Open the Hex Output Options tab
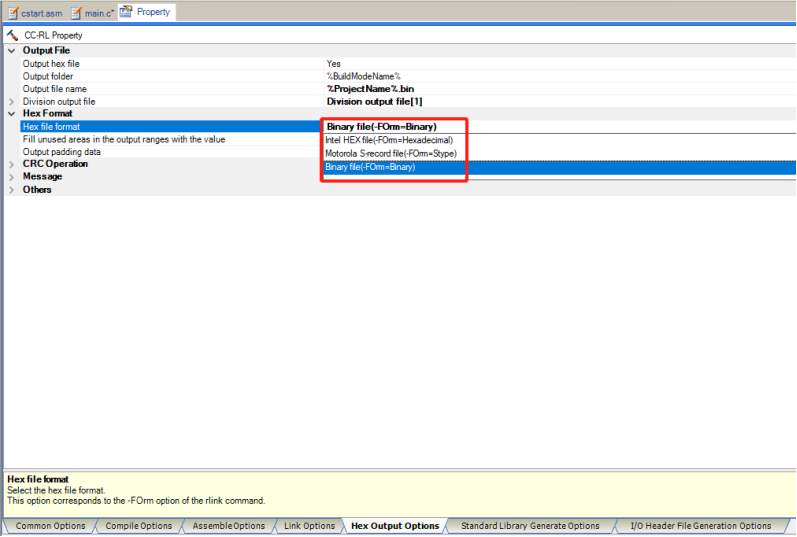The image size is (797, 537). coord(395,526)
